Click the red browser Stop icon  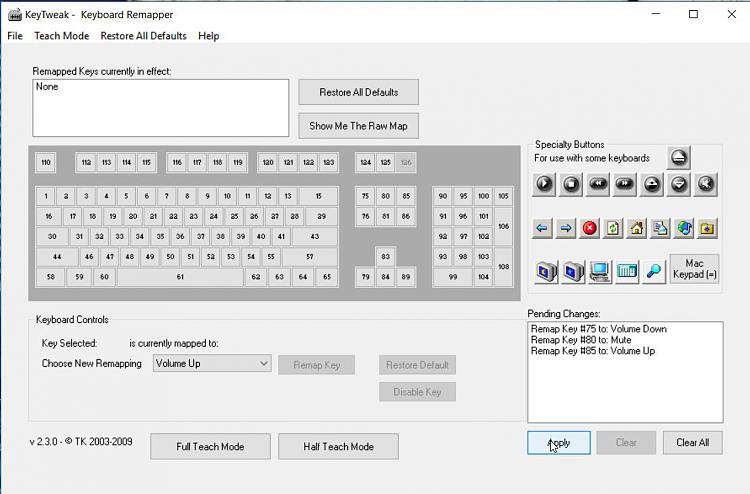(589, 228)
